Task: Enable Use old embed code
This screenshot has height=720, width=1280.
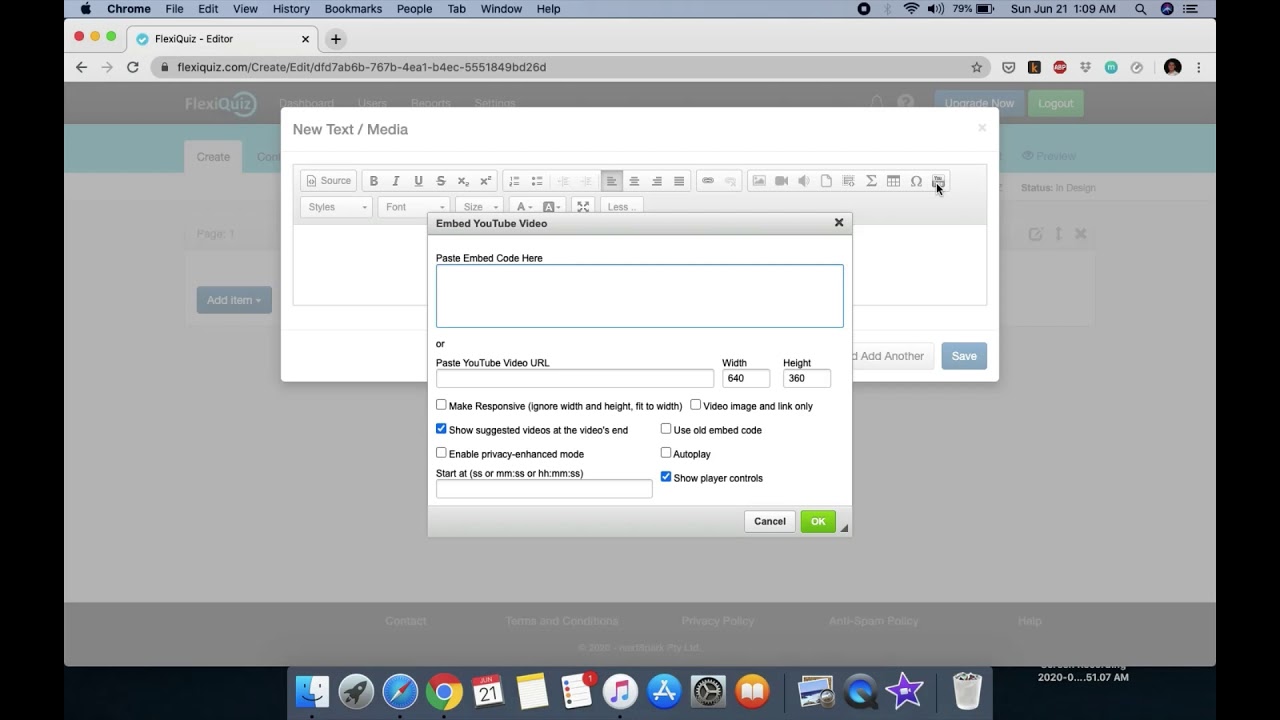Action: click(666, 429)
